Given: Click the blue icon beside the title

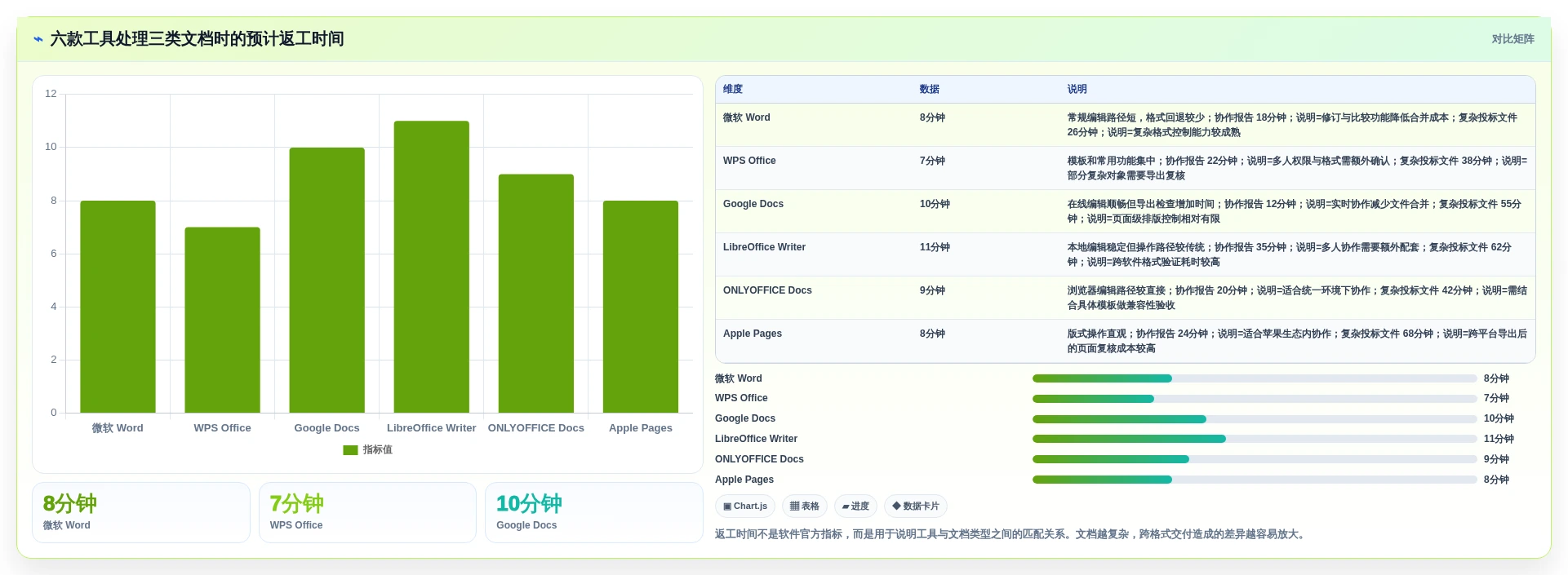Looking at the screenshot, I should click(38, 39).
